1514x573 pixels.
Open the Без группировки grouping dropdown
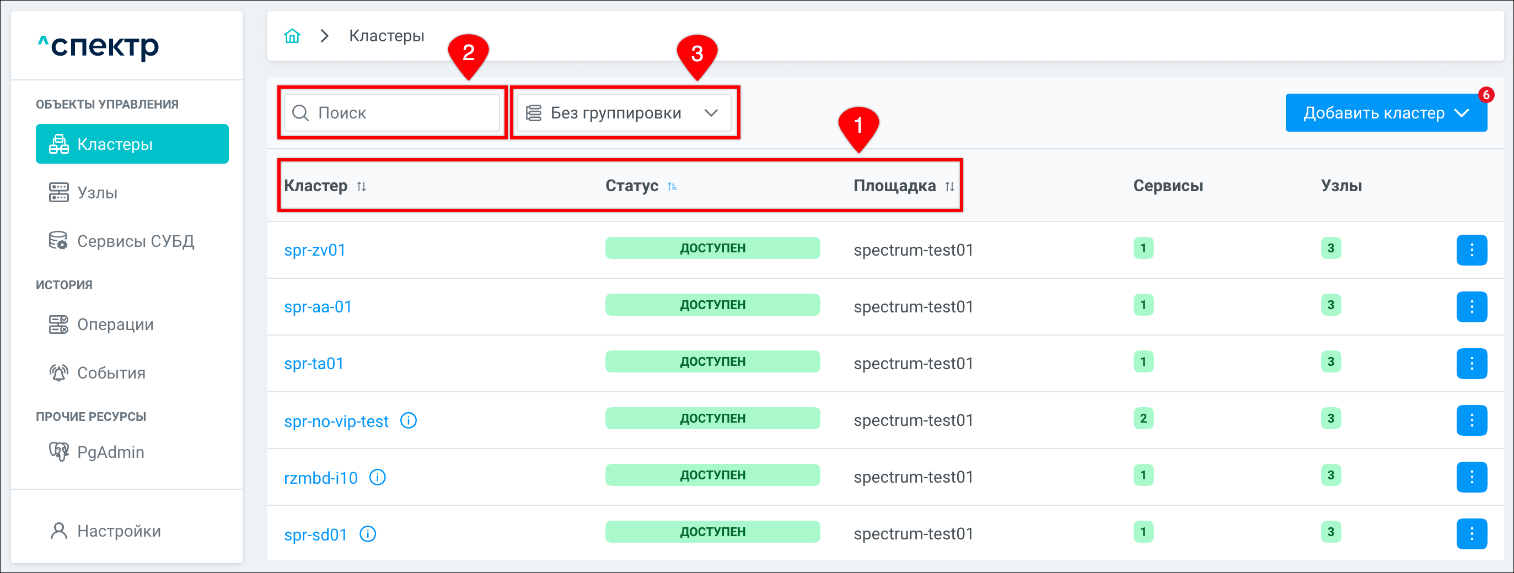[x=622, y=113]
